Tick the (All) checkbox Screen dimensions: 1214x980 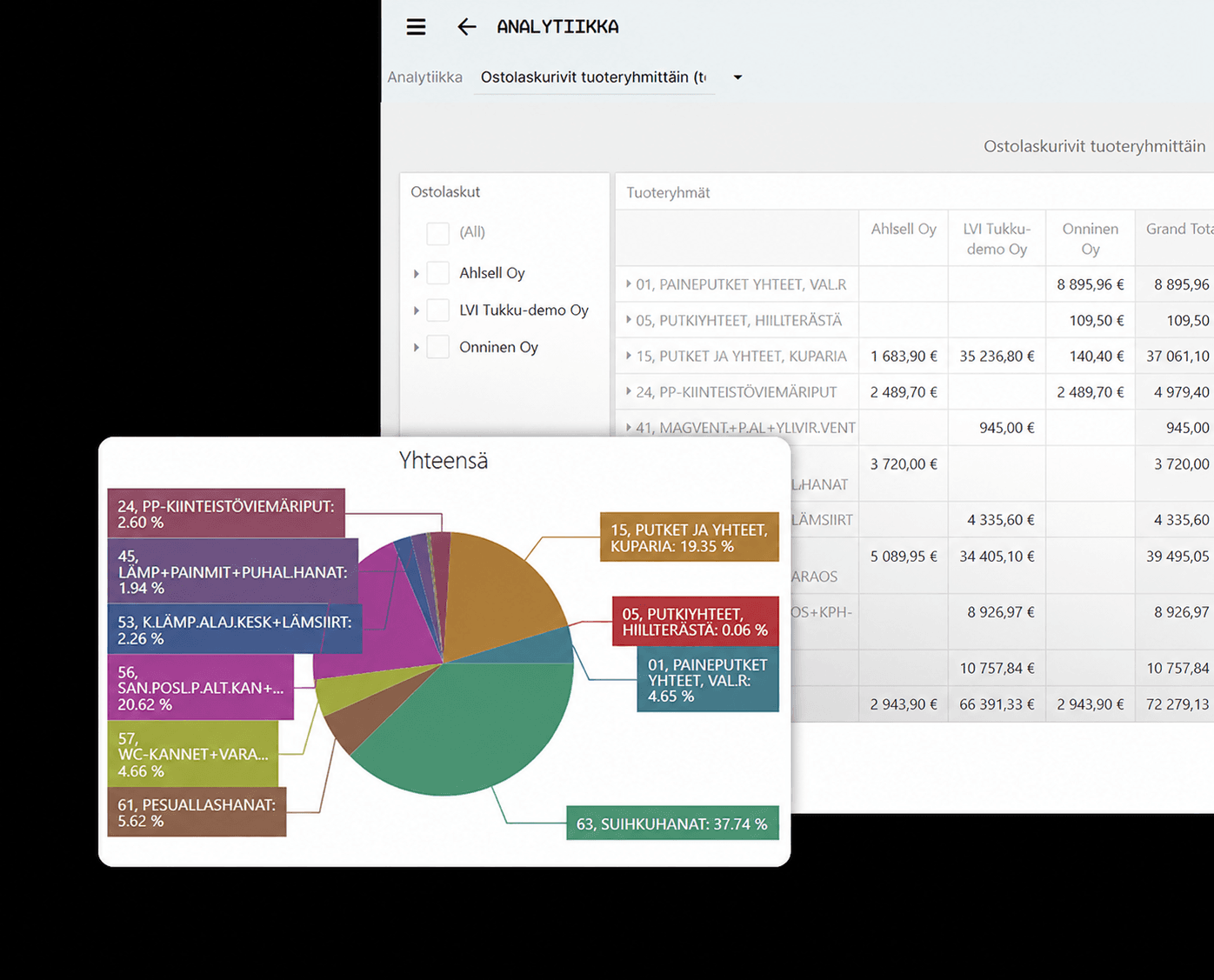point(438,232)
